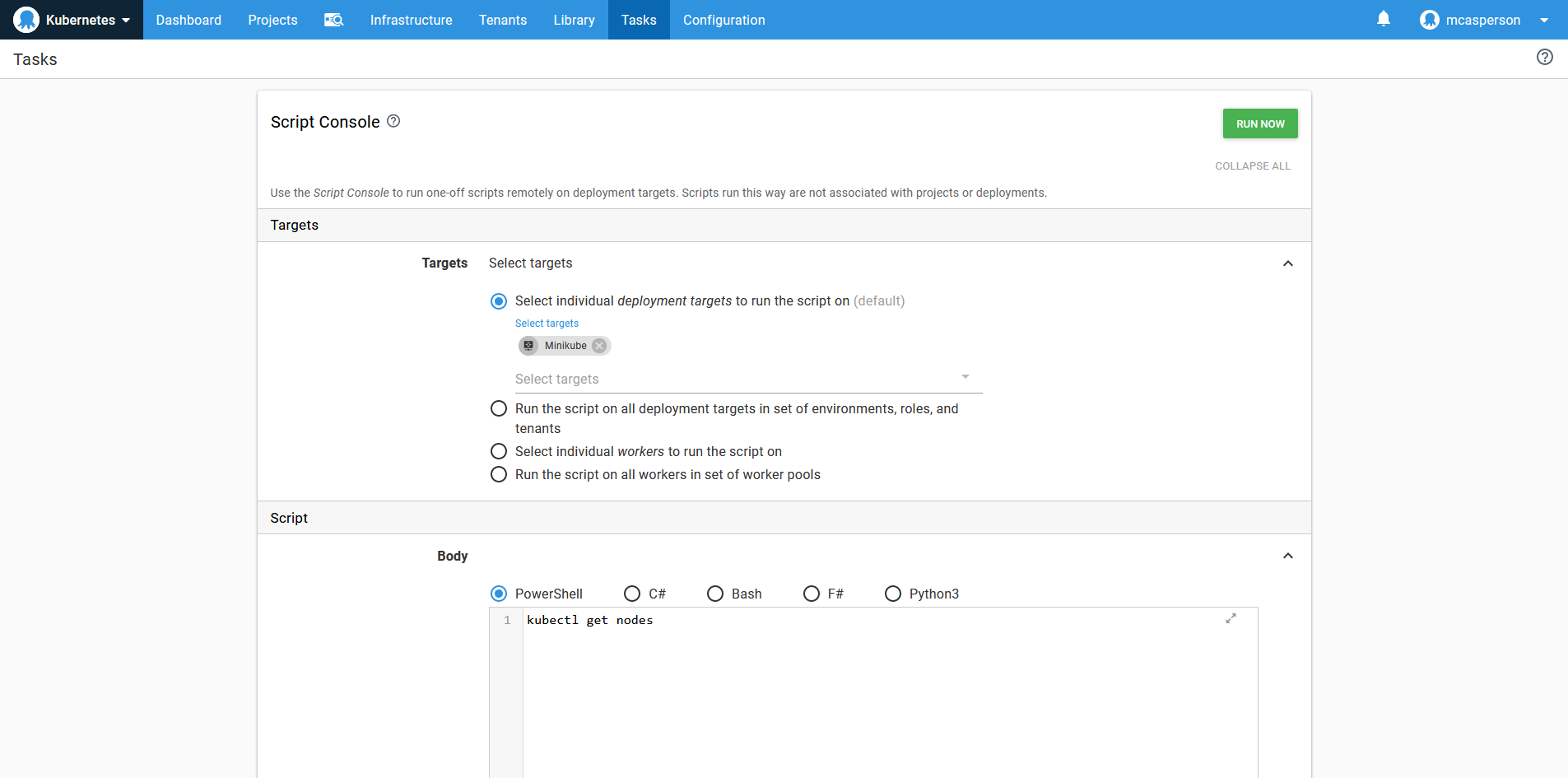Collapse the Body section chevron
This screenshot has width=1568, height=778.
[1287, 556]
